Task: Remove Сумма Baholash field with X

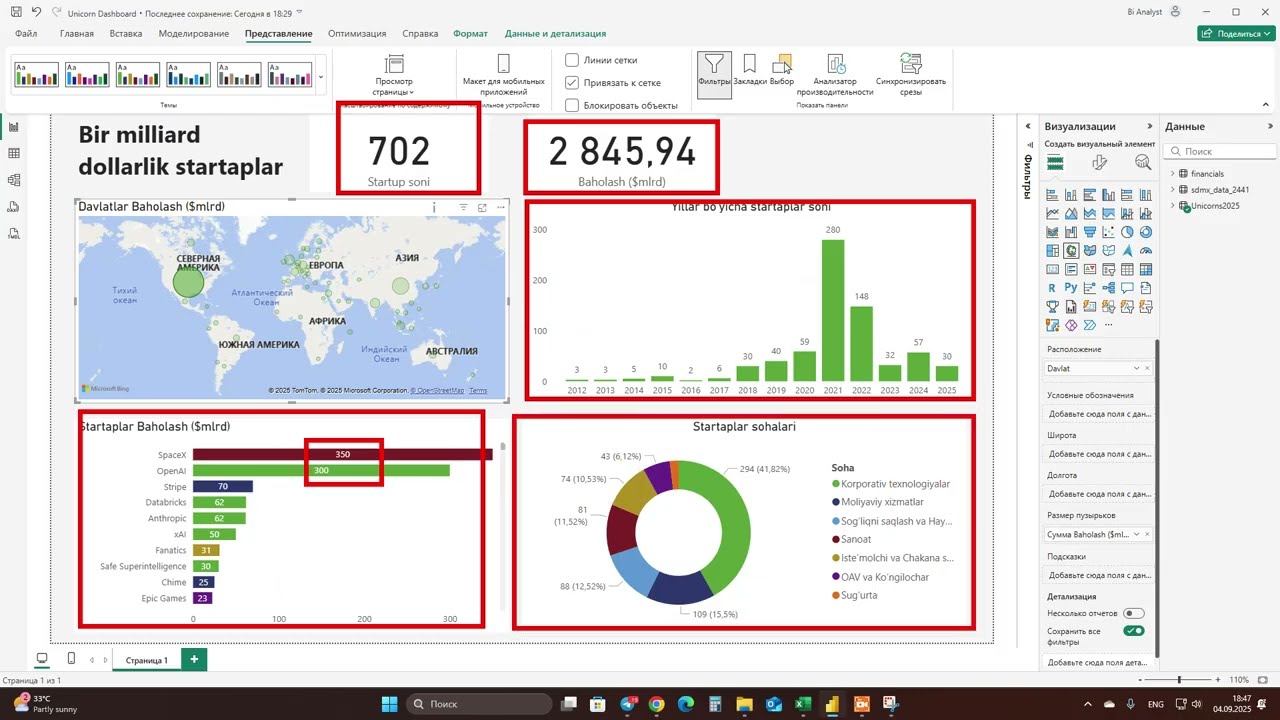Action: pyautogui.click(x=1147, y=534)
